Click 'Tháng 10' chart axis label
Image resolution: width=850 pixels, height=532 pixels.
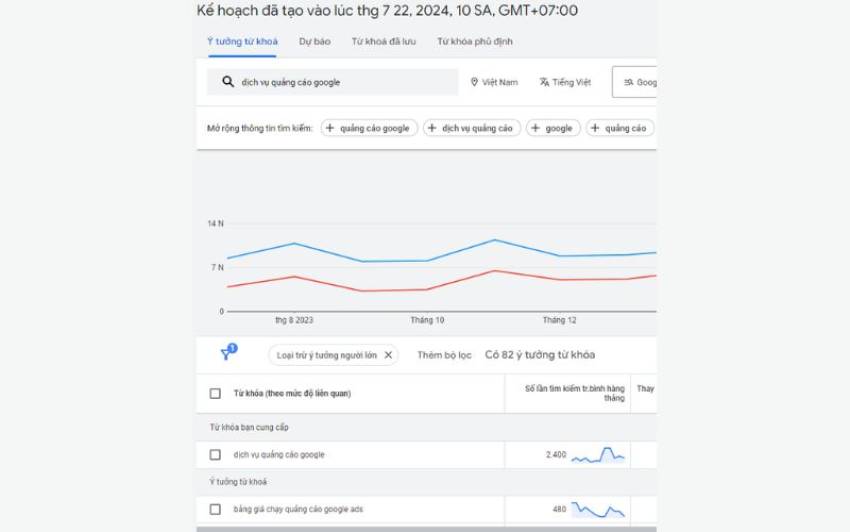pos(427,320)
